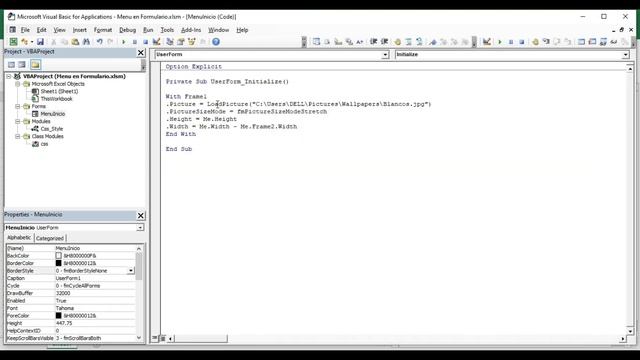Open the Initialize procedure dropdown
Viewport: 640px width, 360px height.
point(625,55)
